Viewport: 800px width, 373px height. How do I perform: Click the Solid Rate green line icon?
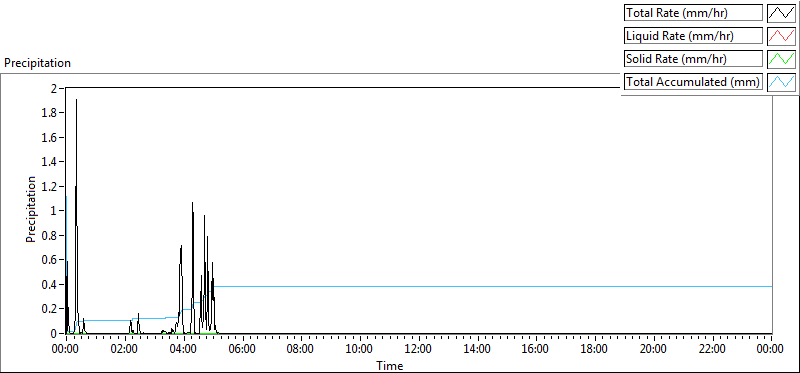click(x=781, y=59)
